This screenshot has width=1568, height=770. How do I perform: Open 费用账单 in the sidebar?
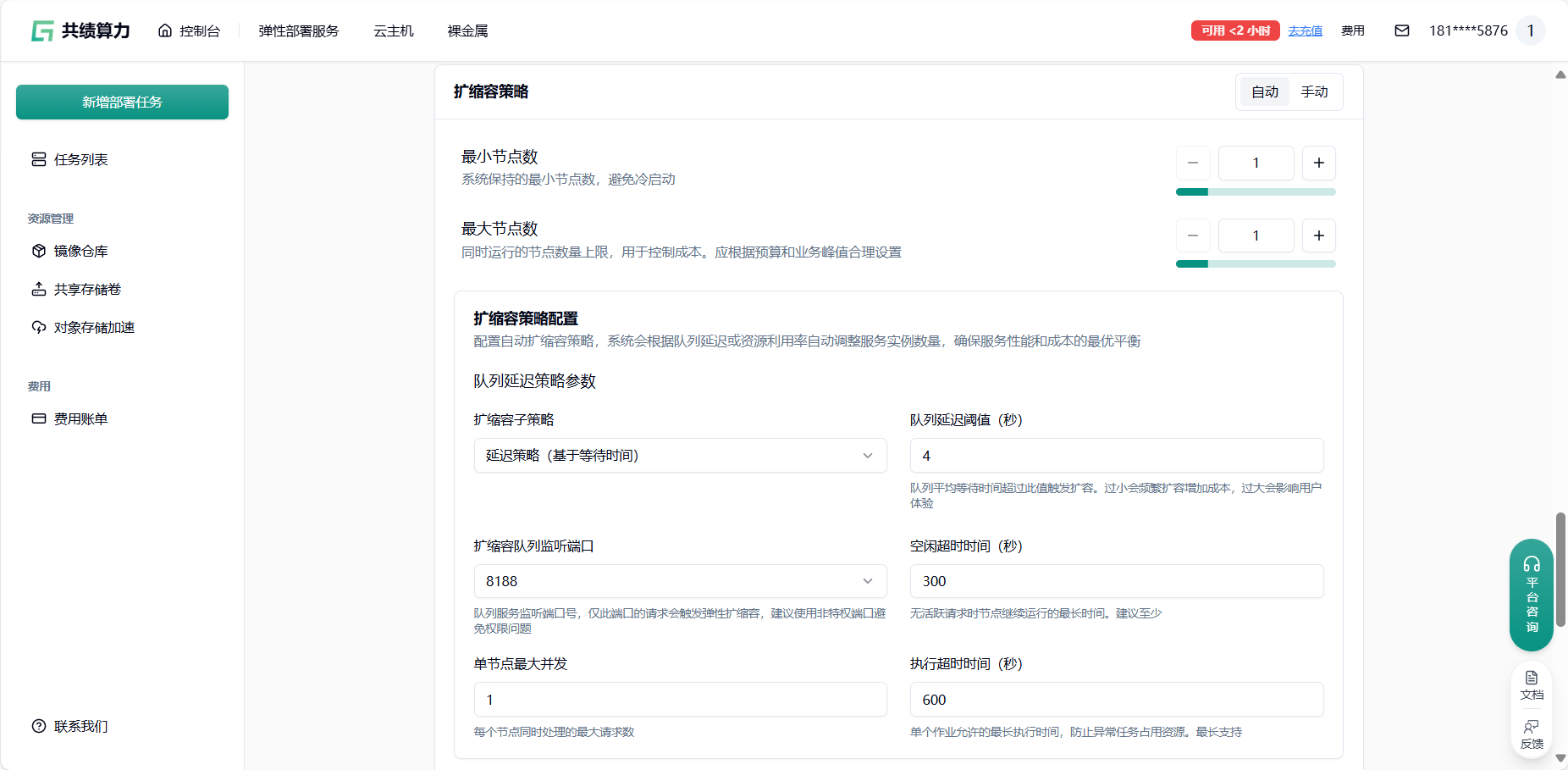point(80,418)
